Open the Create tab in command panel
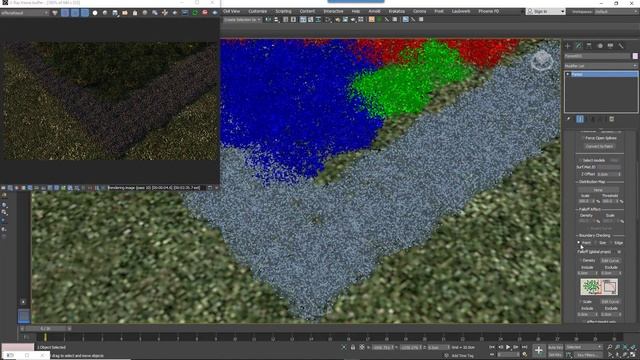 (568, 46)
